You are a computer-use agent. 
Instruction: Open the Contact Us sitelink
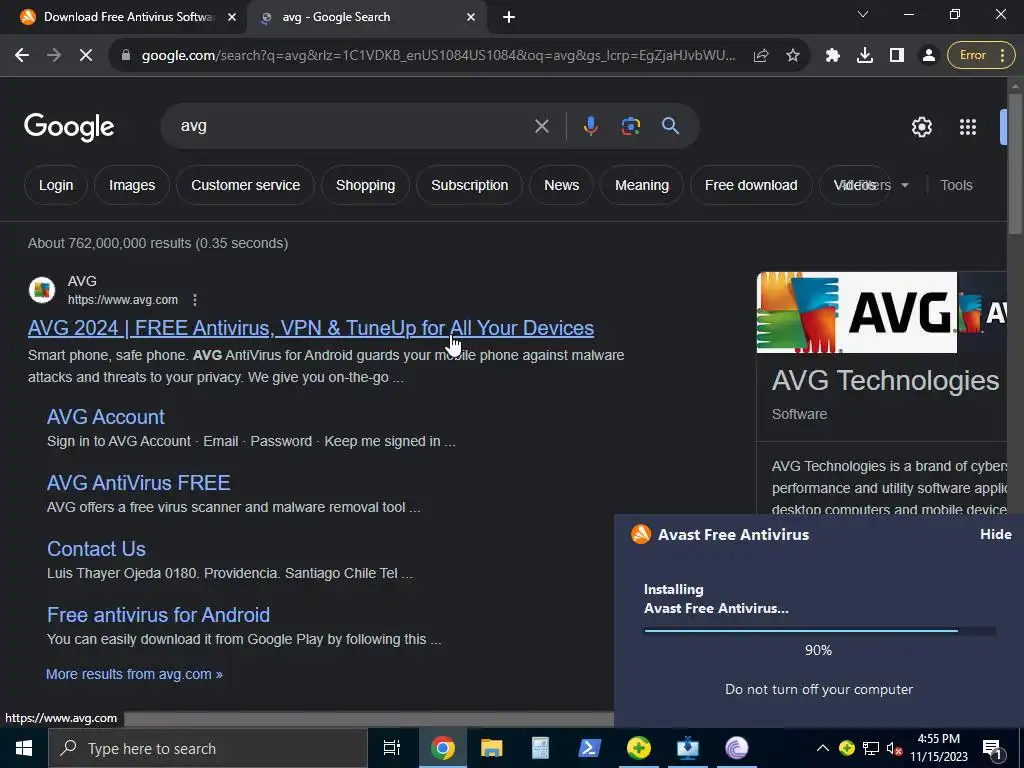[96, 549]
